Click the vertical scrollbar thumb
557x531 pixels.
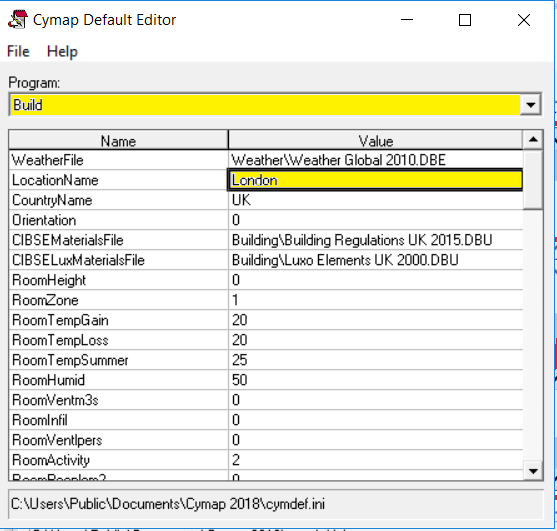pyautogui.click(x=533, y=179)
